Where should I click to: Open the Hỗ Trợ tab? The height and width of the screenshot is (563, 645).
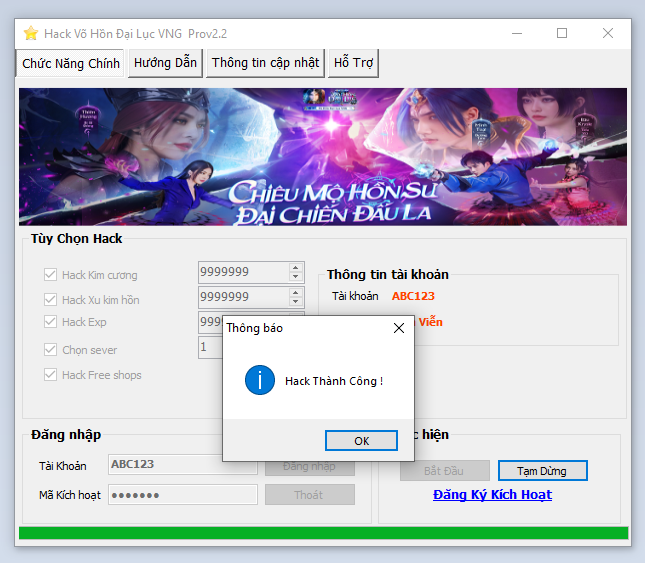point(353,63)
